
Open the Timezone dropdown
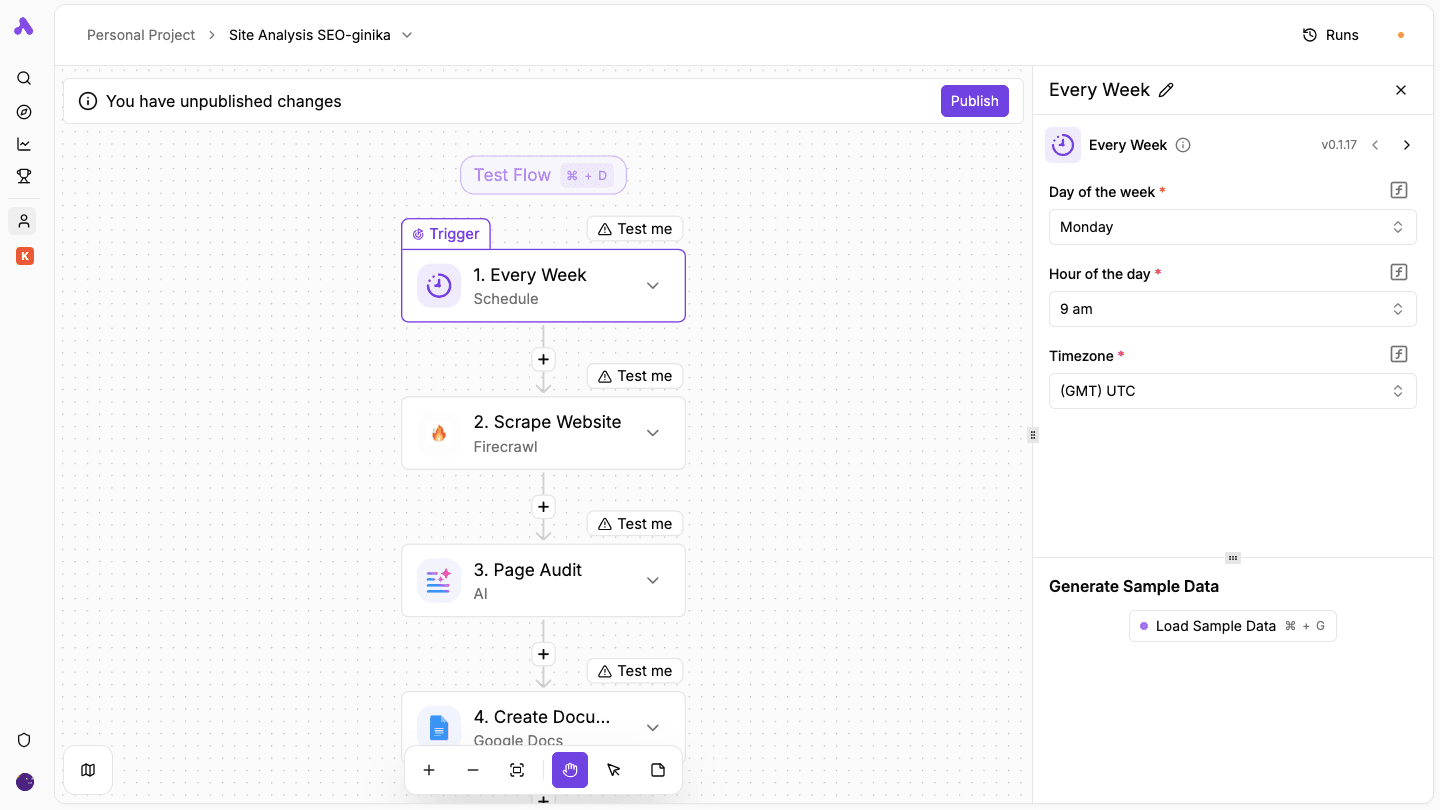point(1232,391)
